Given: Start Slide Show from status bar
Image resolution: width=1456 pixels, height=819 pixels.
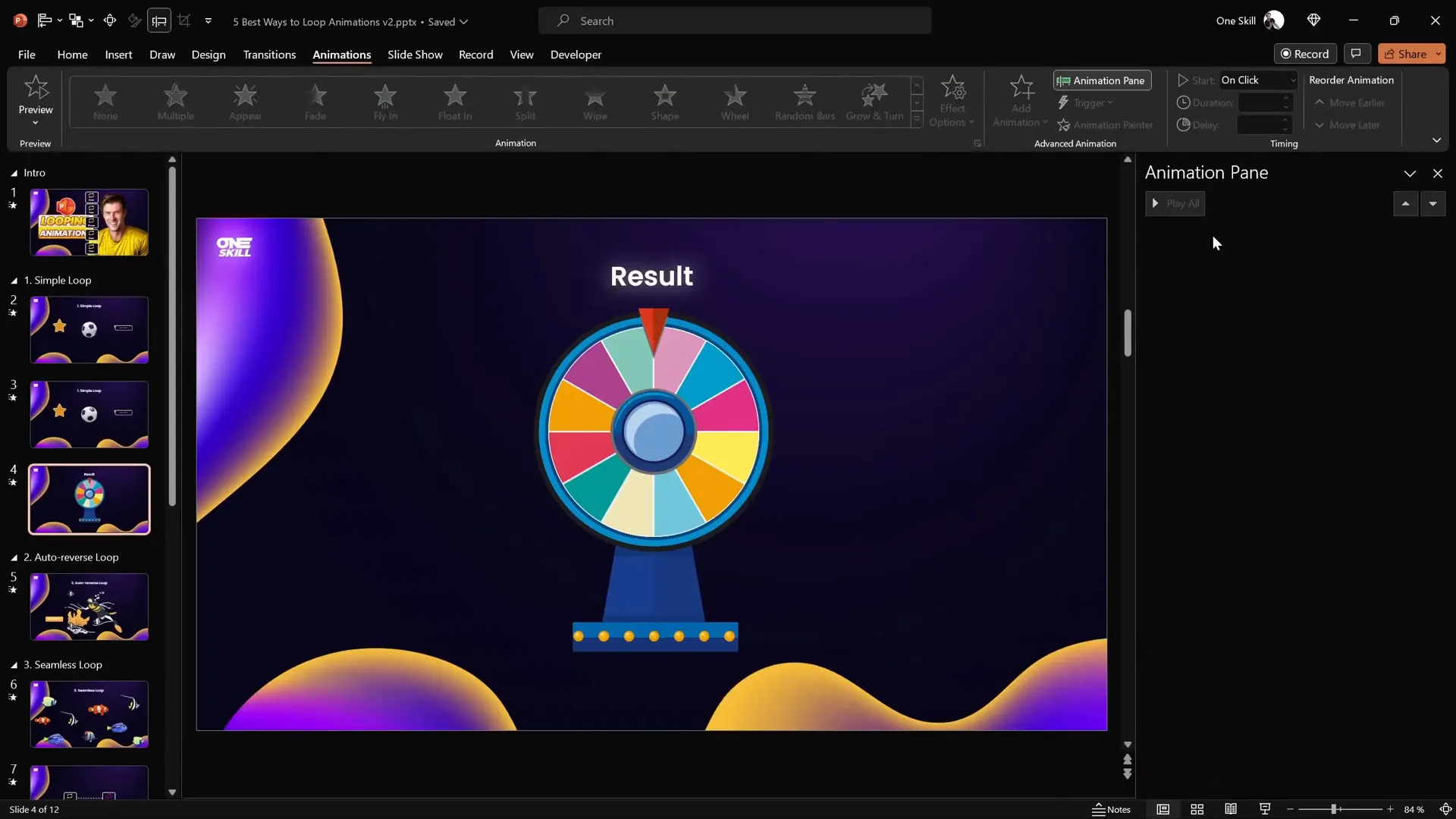Looking at the screenshot, I should tap(1265, 809).
